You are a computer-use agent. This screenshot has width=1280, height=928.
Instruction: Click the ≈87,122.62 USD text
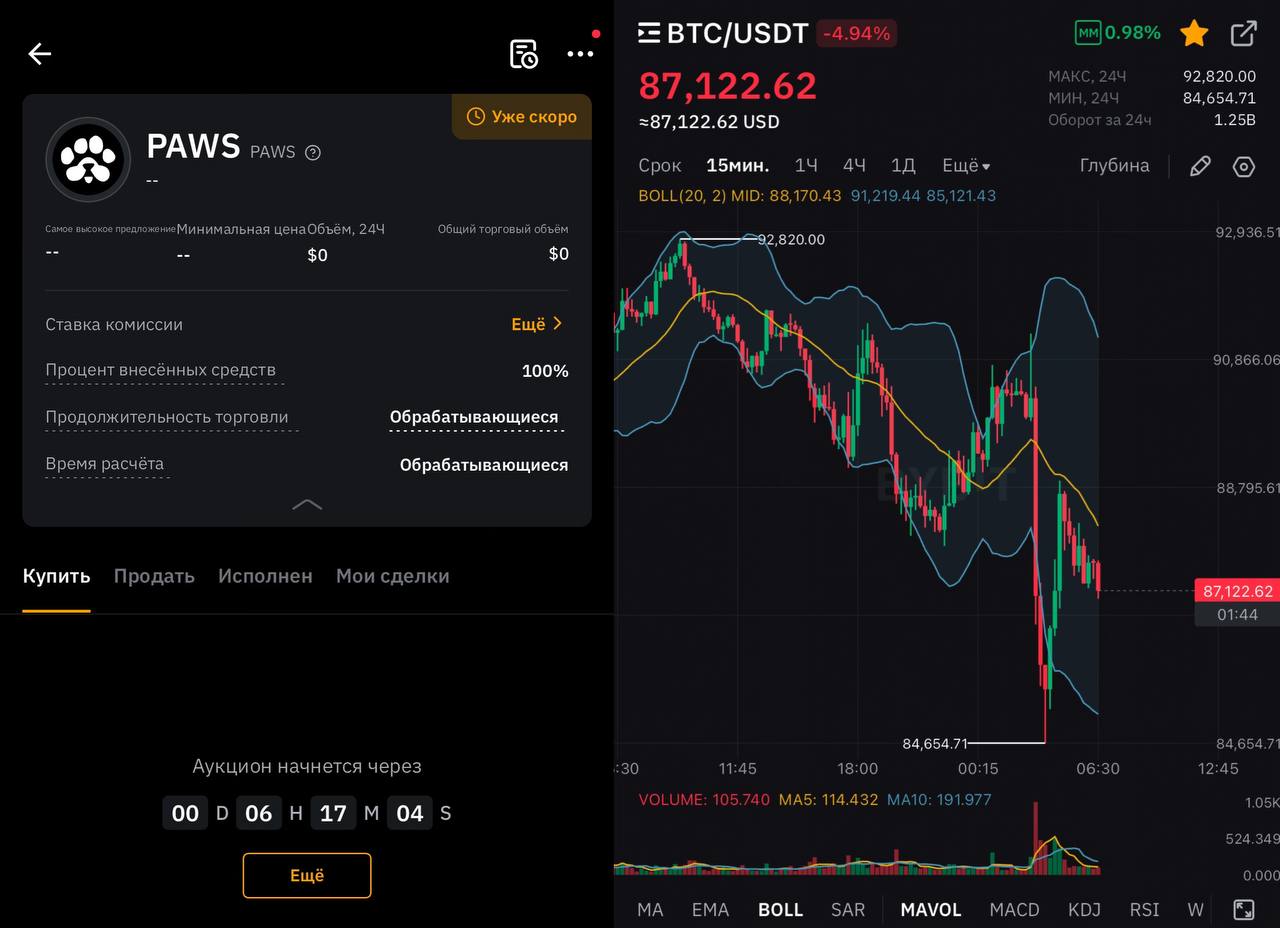point(709,122)
